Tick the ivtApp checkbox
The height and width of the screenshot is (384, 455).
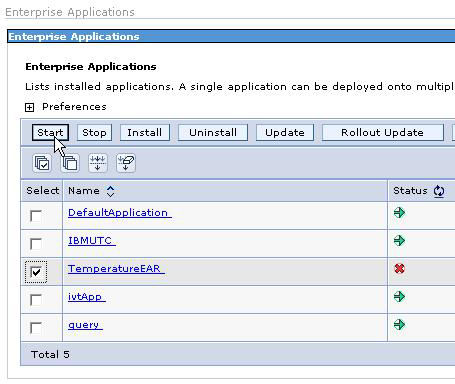coord(36,300)
